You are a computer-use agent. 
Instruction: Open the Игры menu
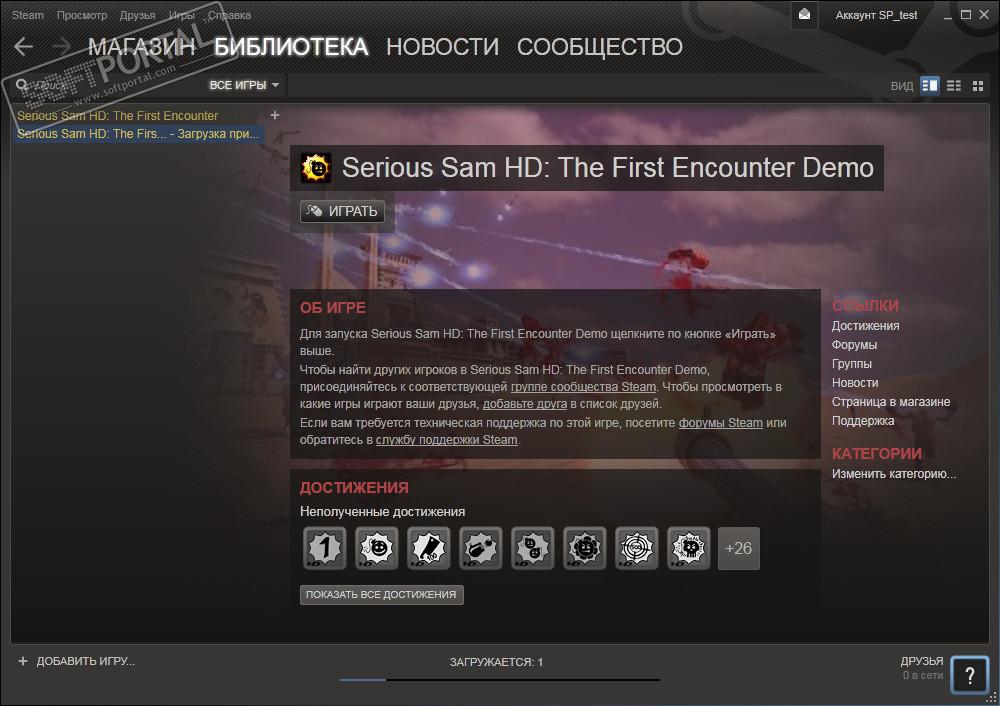coord(182,15)
